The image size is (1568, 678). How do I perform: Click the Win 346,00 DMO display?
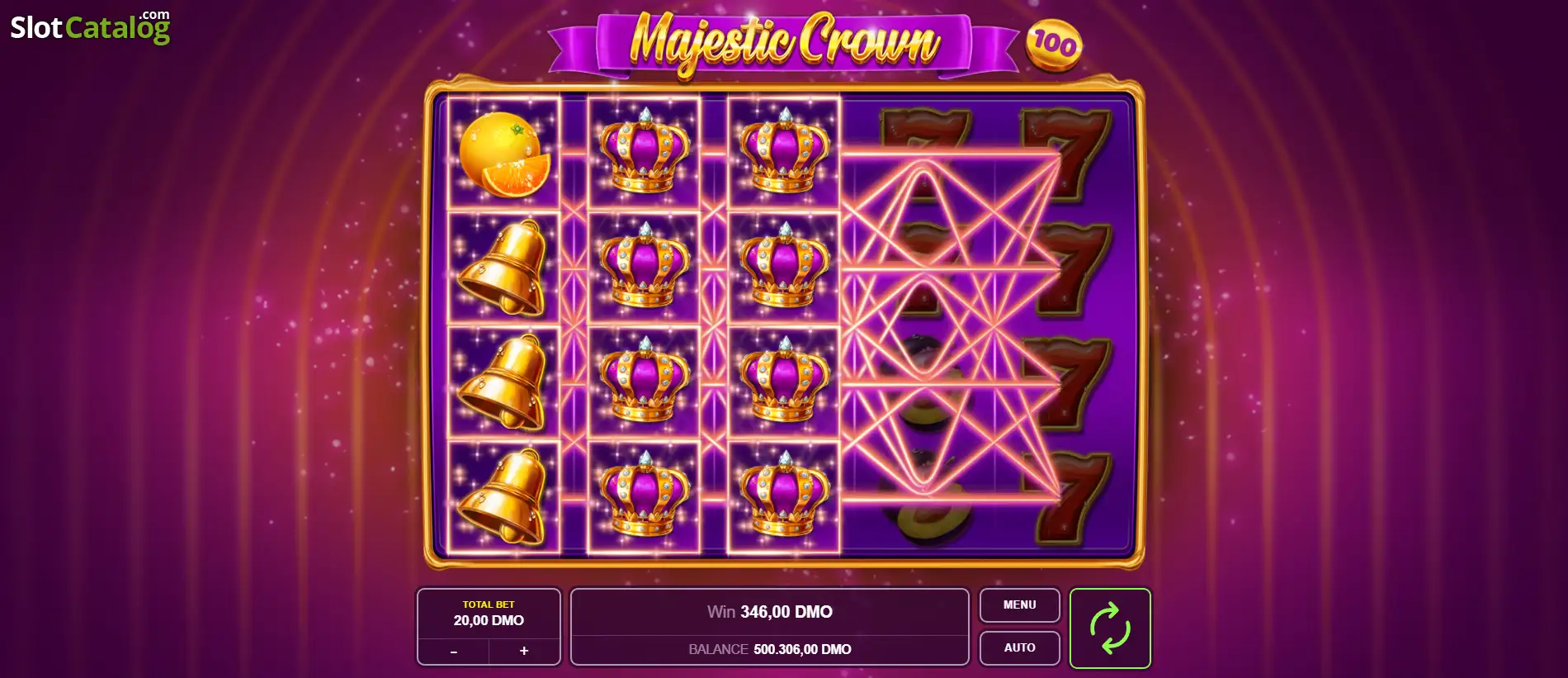(770, 612)
